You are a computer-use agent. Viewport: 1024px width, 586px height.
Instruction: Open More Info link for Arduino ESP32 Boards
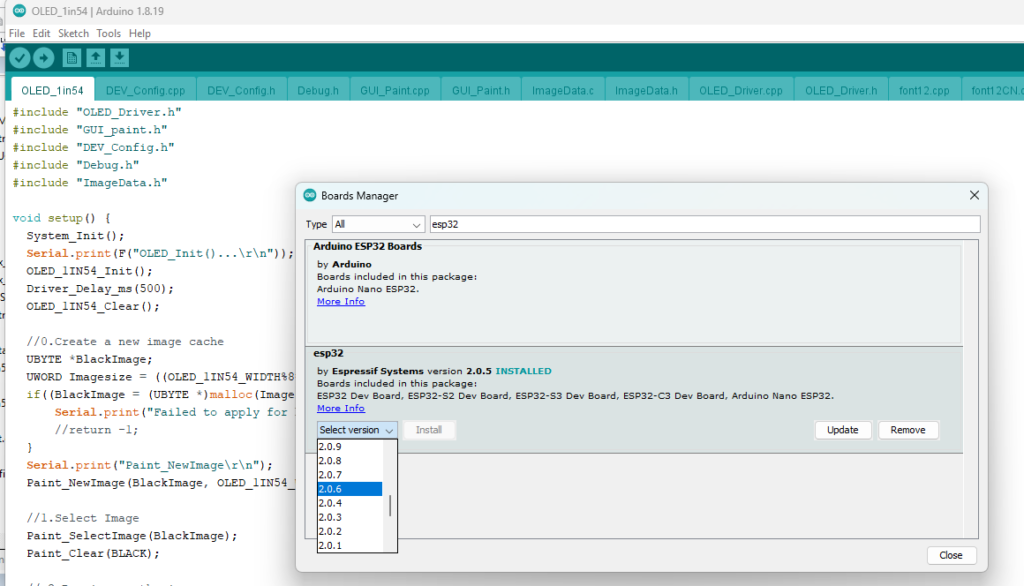341,301
